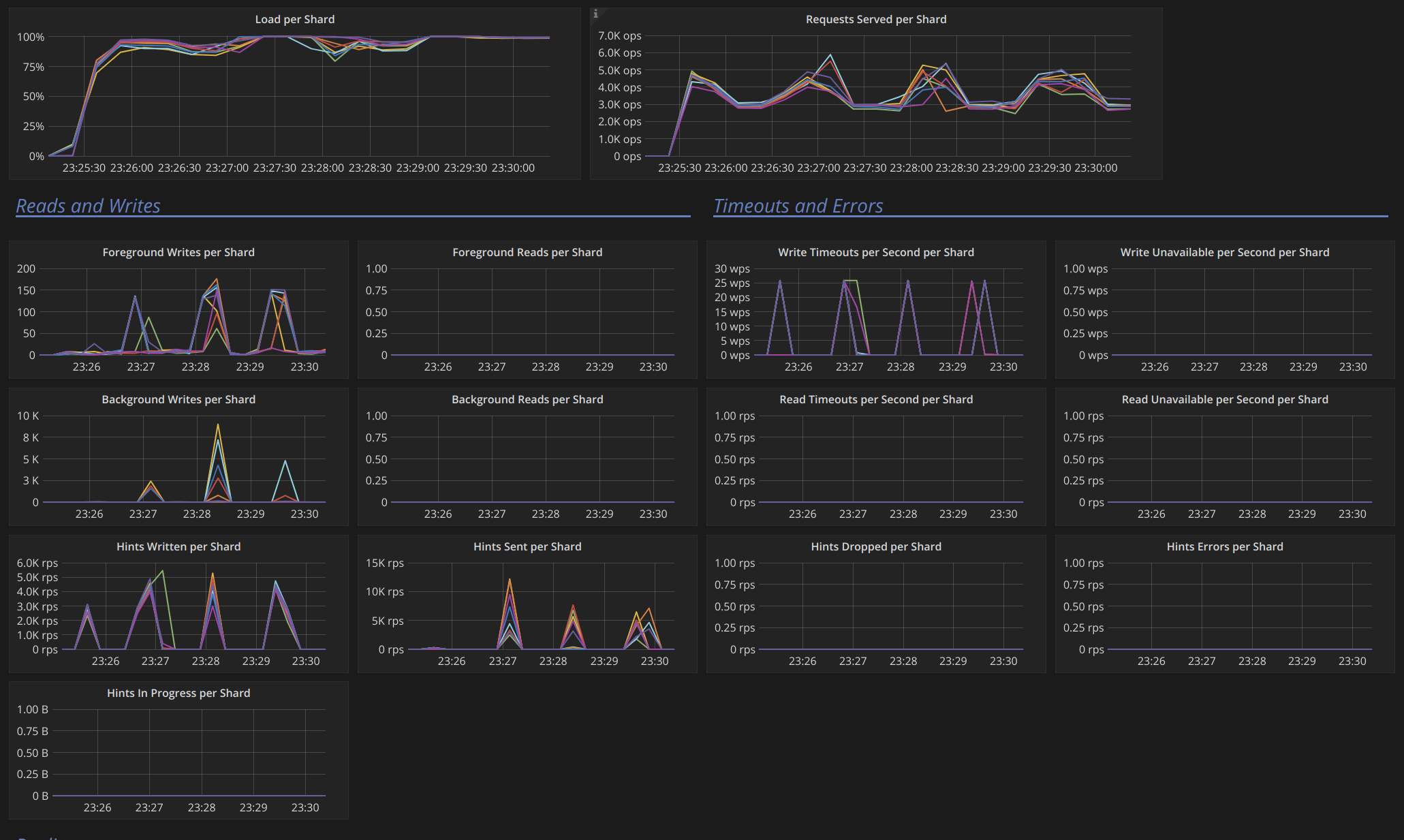Image resolution: width=1404 pixels, height=840 pixels.
Task: Click Background Writes per Shard panel title
Action: click(x=178, y=399)
